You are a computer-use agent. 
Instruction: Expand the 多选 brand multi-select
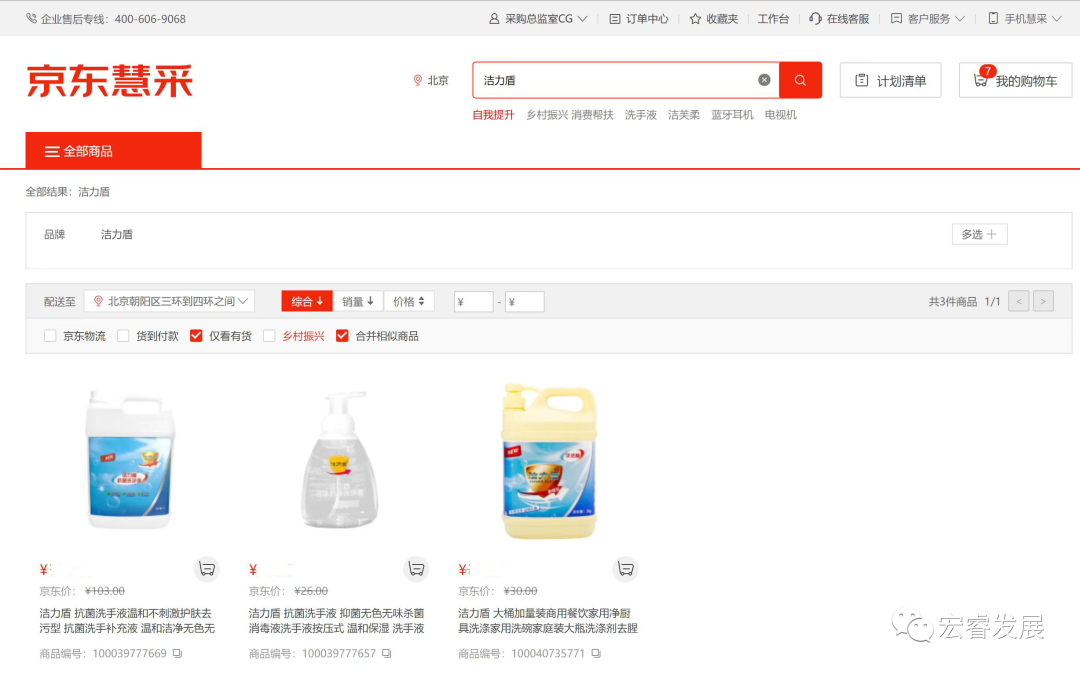click(979, 233)
